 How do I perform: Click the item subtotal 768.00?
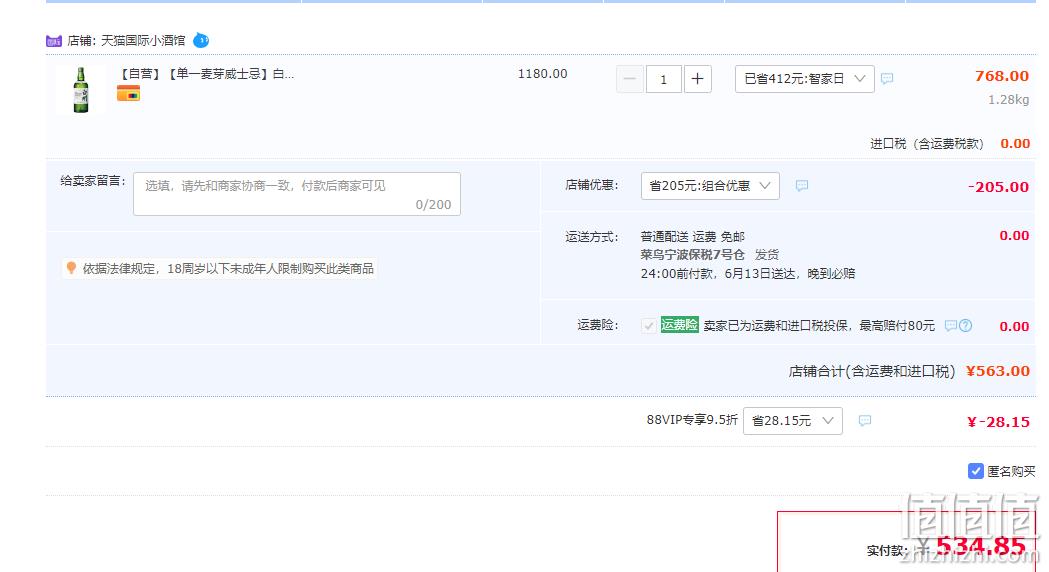coord(1002,76)
